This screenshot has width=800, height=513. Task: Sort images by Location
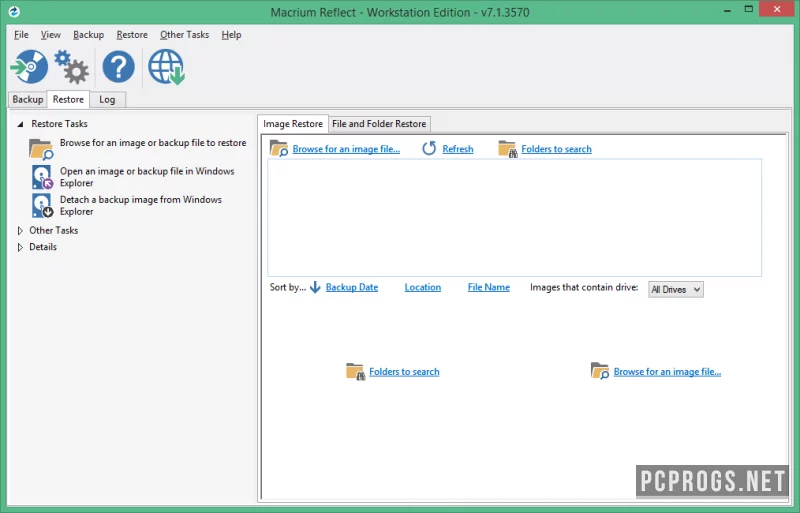(422, 287)
